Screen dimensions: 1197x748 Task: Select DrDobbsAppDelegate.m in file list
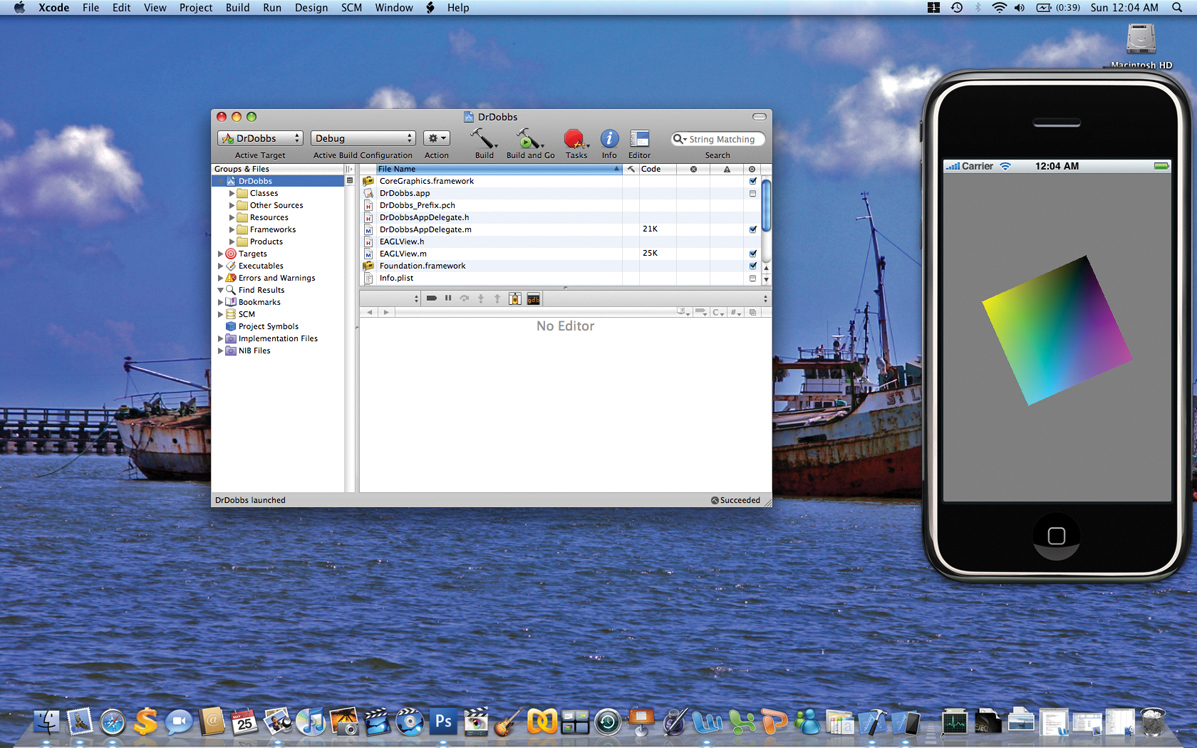pos(425,230)
